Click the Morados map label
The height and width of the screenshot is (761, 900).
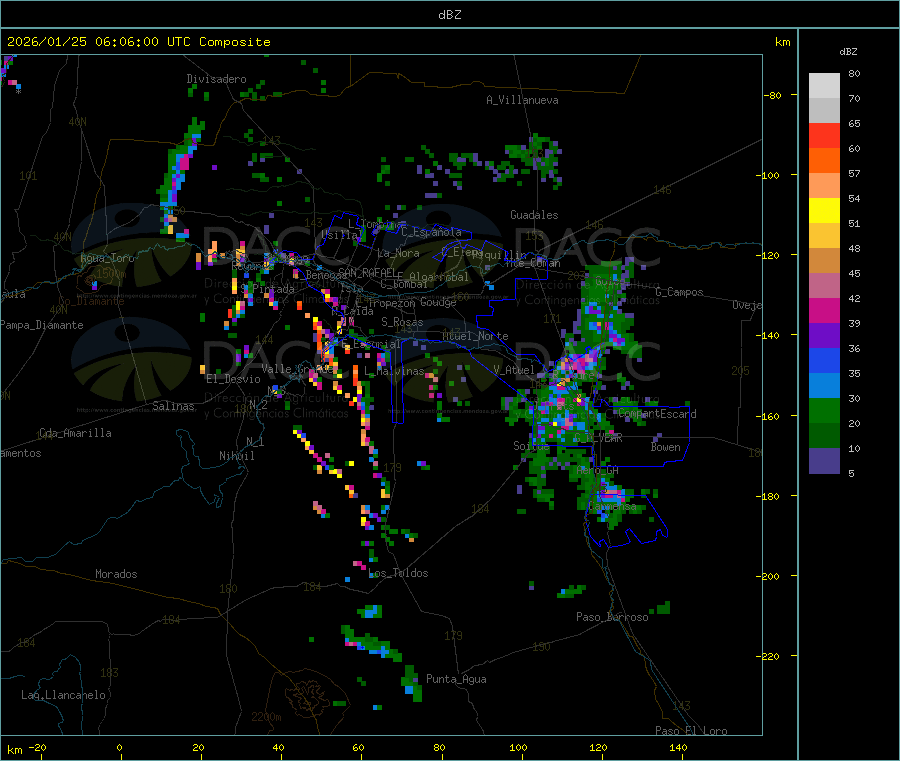(x=116, y=574)
